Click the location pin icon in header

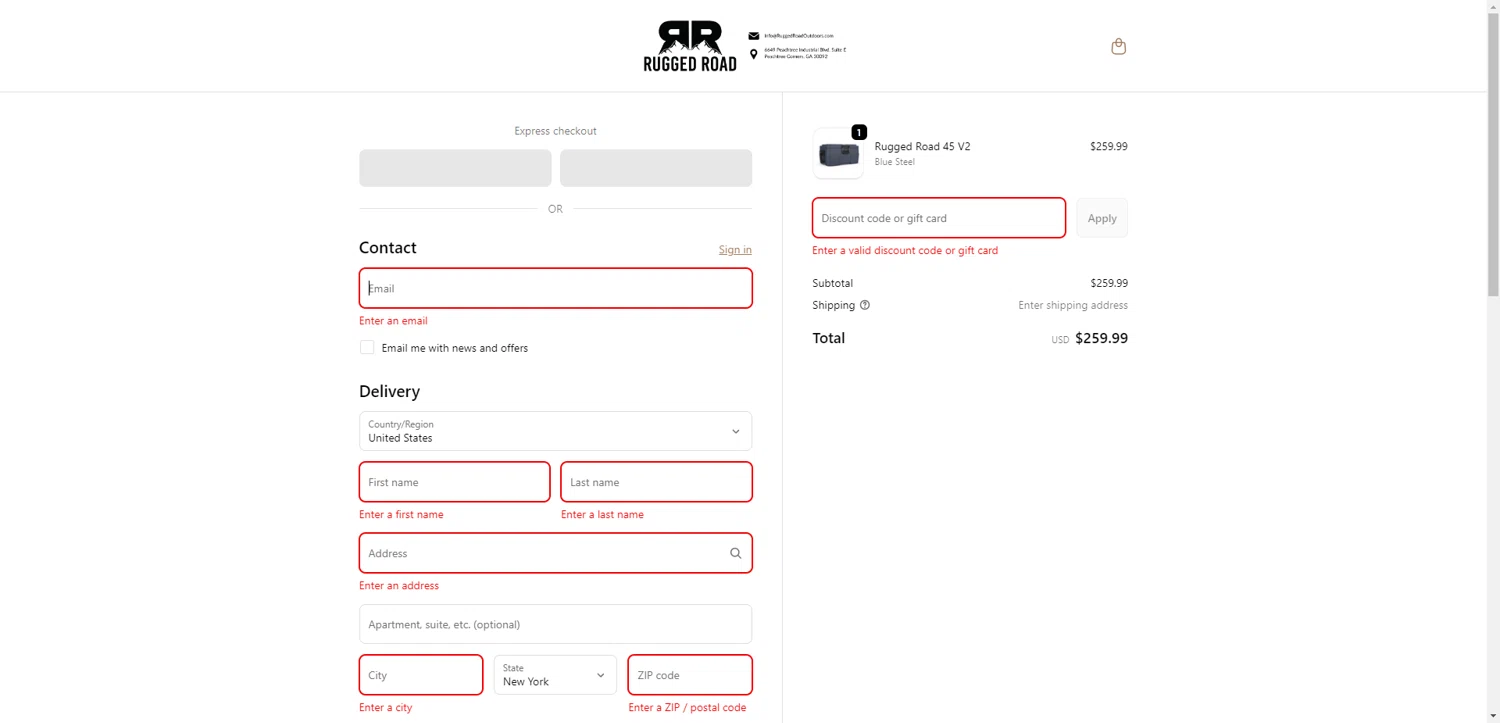(754, 54)
